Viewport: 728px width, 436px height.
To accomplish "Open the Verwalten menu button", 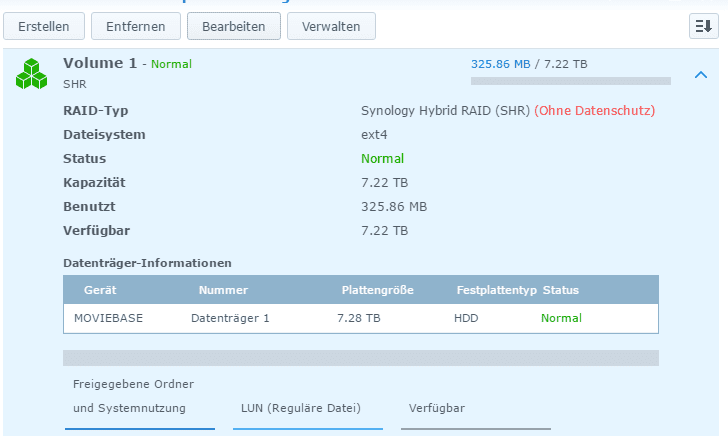I will [x=331, y=26].
